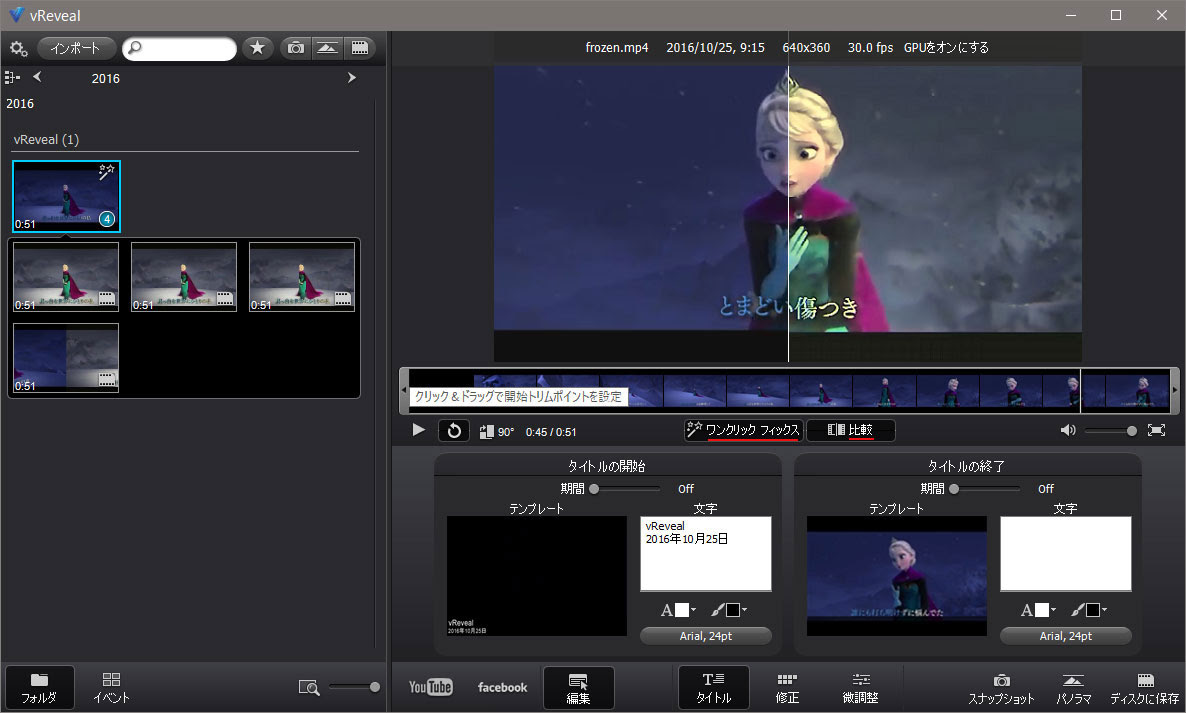Click the thumbnail zoom magnifier icon

(309, 687)
